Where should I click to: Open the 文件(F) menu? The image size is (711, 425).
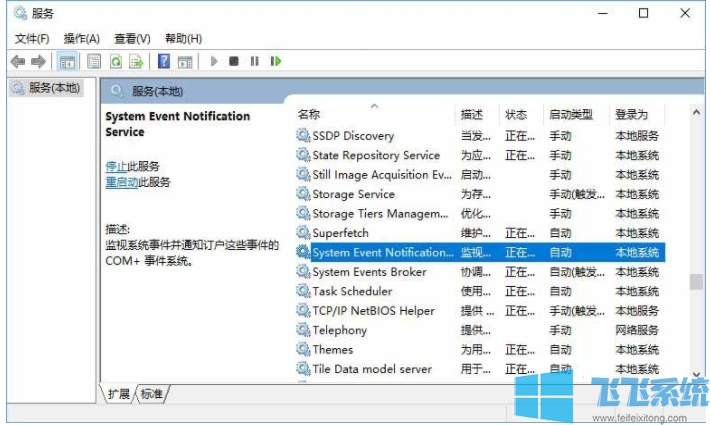(32, 38)
